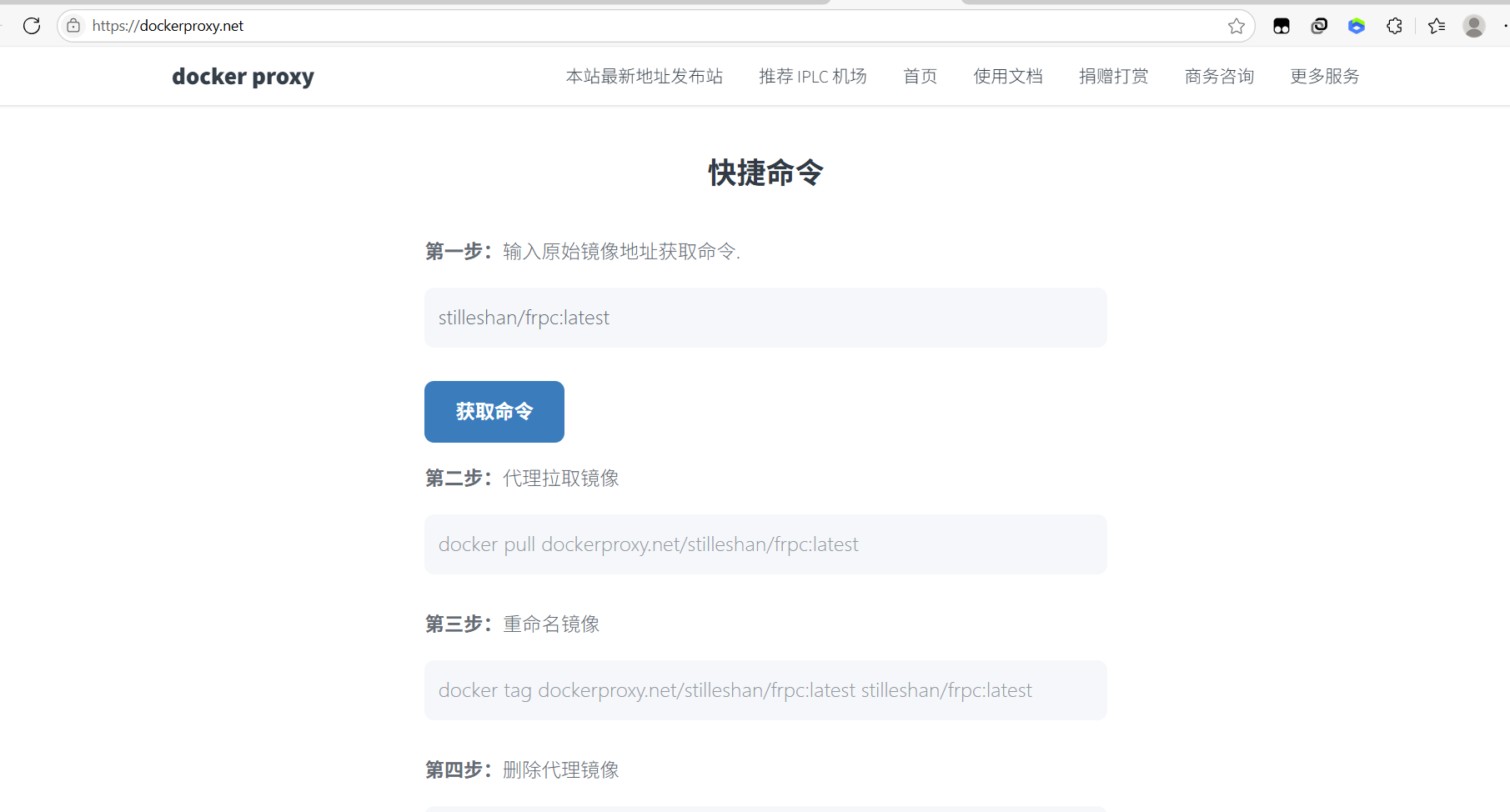1510x812 pixels.
Task: Open 推荐 IPLC 机场 nav link
Action: click(x=813, y=76)
